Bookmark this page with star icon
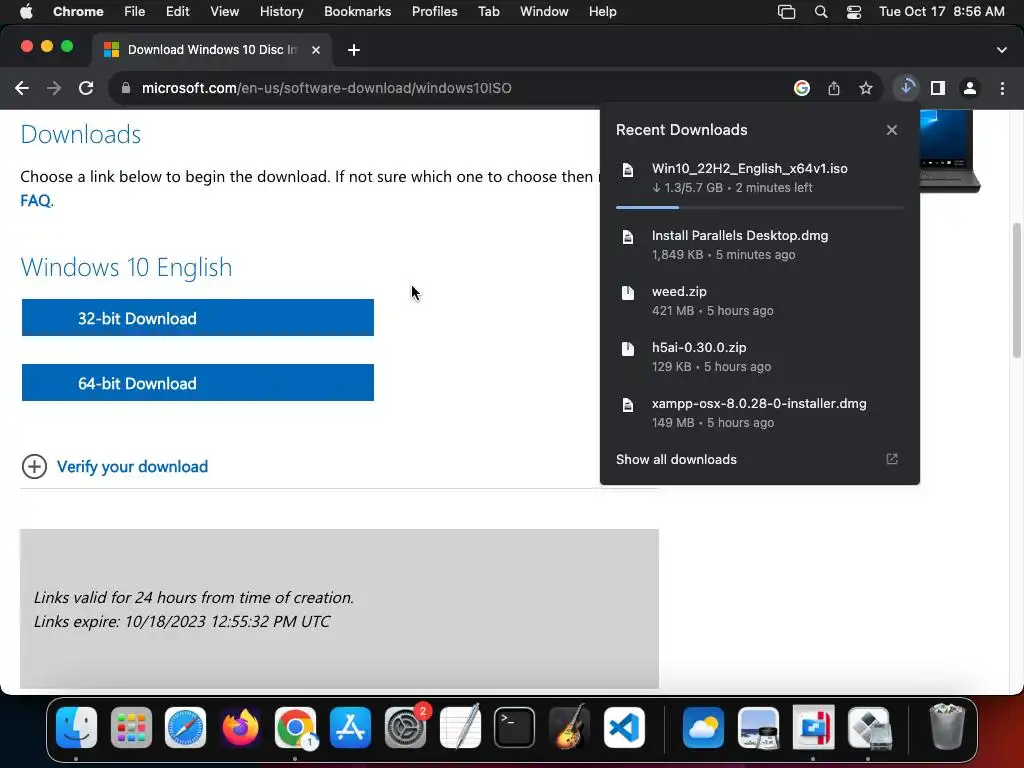The width and height of the screenshot is (1024, 768). point(866,88)
